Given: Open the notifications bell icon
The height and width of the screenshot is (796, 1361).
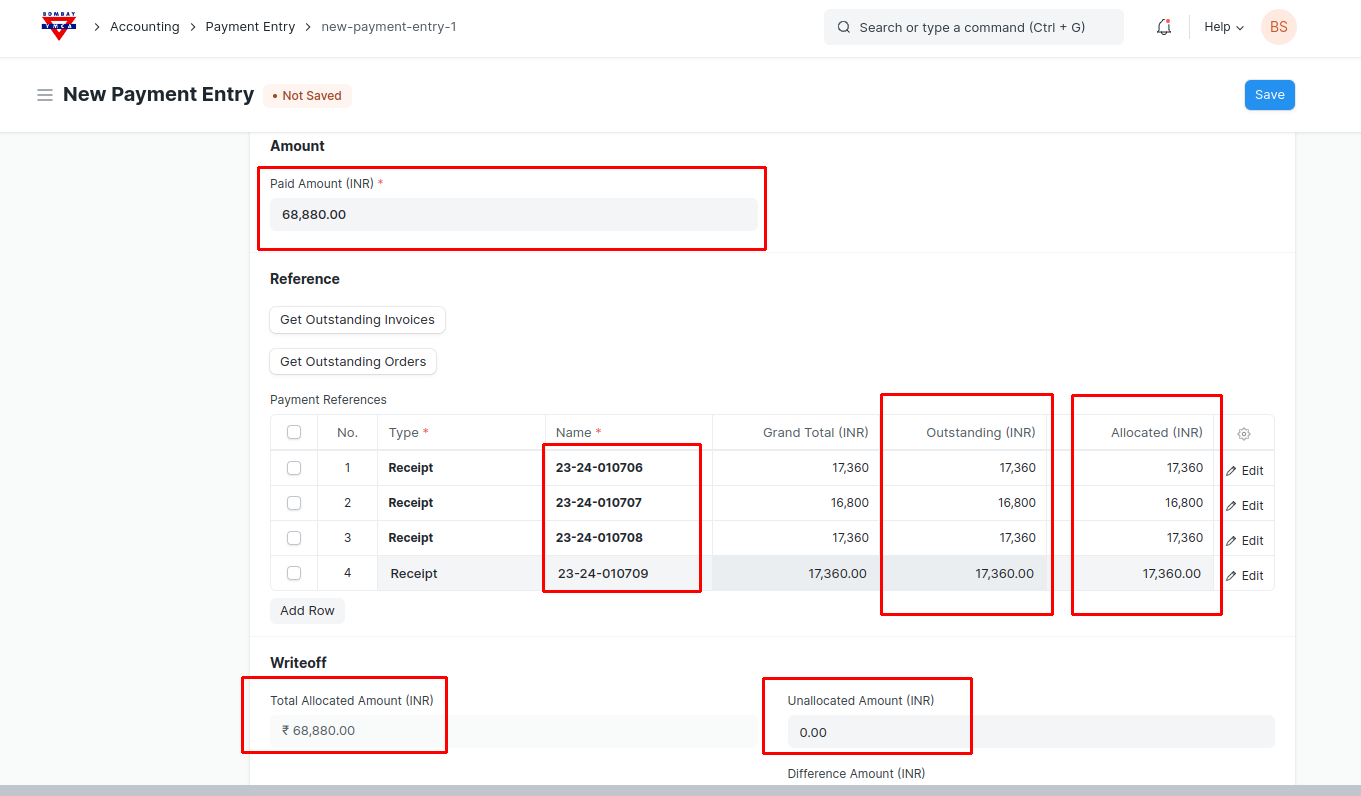Looking at the screenshot, I should coord(1163,27).
